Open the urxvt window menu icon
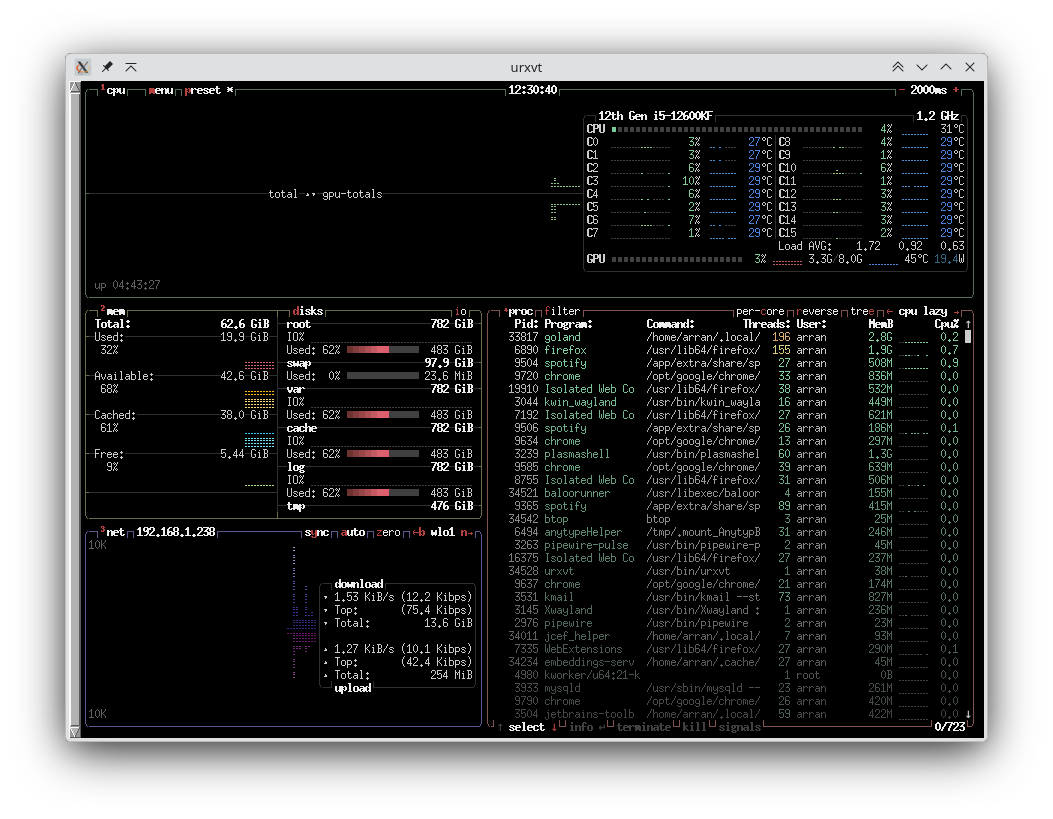 tap(83, 67)
